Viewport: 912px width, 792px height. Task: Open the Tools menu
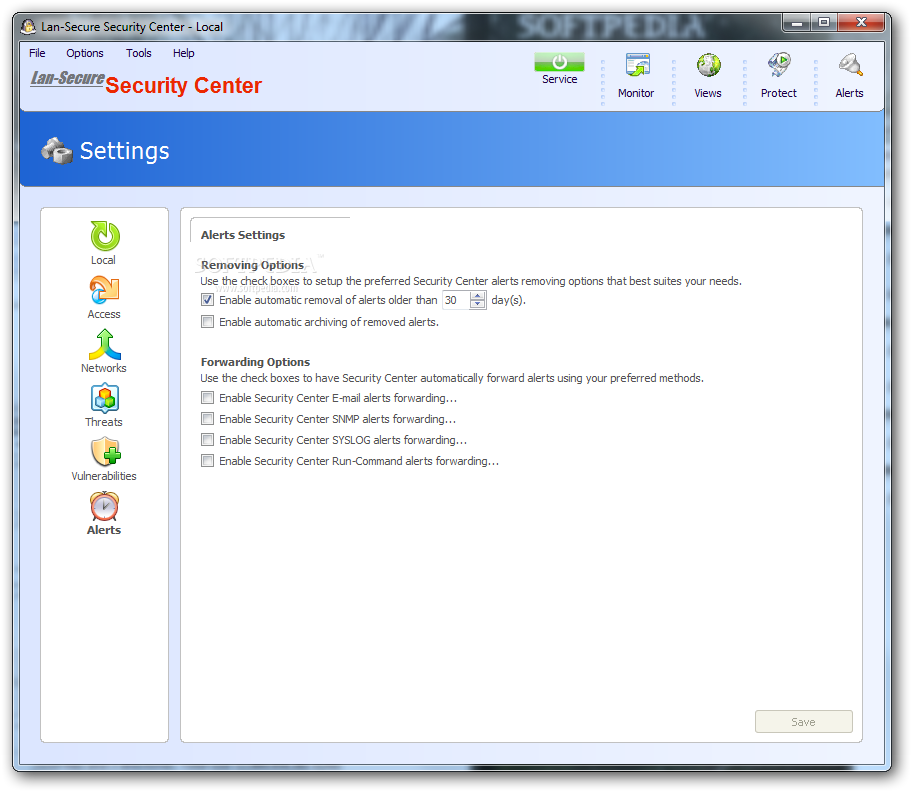click(x=138, y=53)
